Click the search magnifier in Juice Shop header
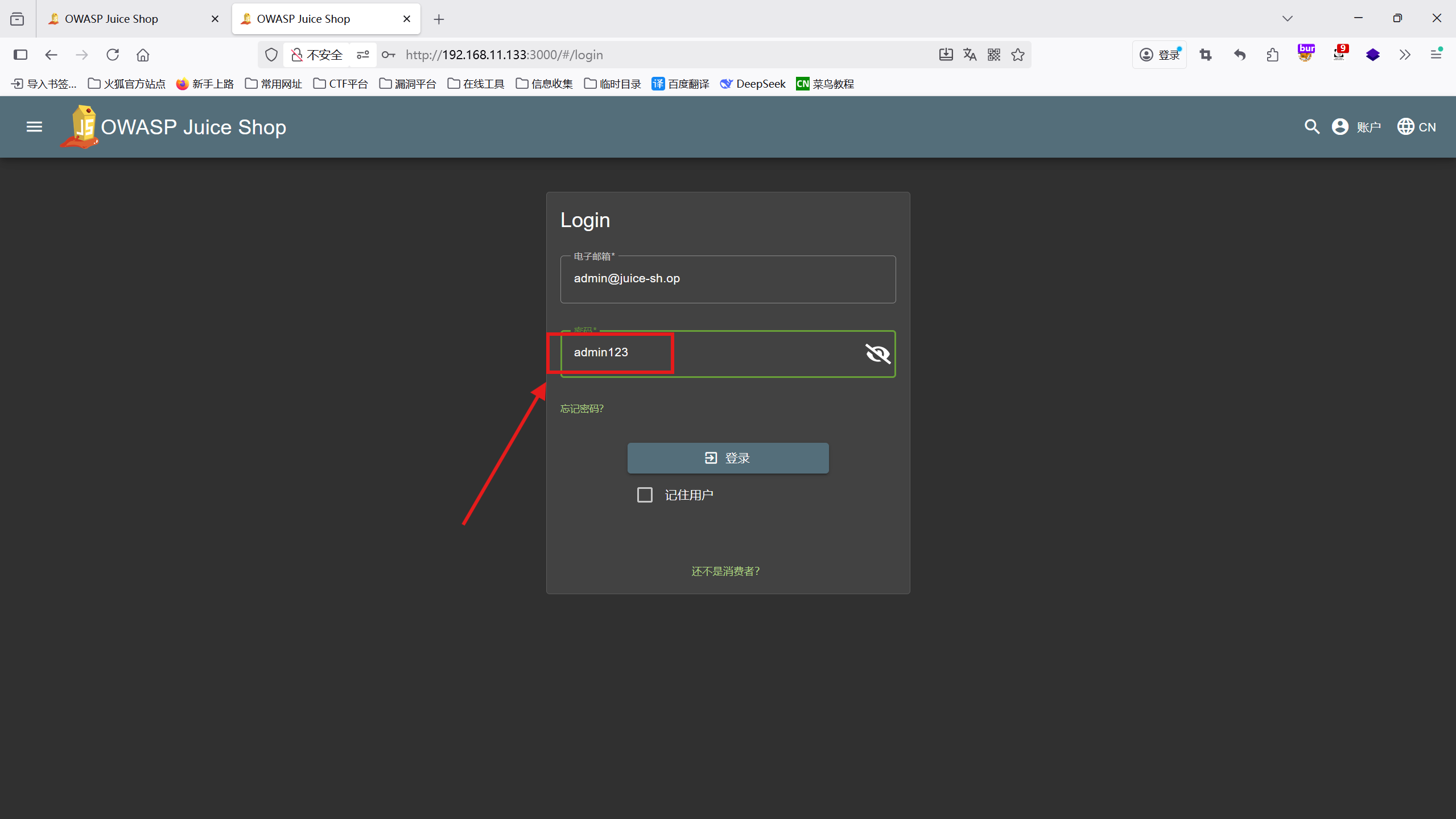The image size is (1456, 819). coord(1311,126)
